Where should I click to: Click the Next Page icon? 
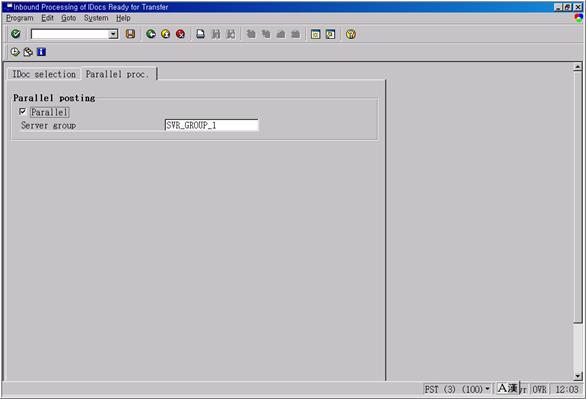coord(281,34)
